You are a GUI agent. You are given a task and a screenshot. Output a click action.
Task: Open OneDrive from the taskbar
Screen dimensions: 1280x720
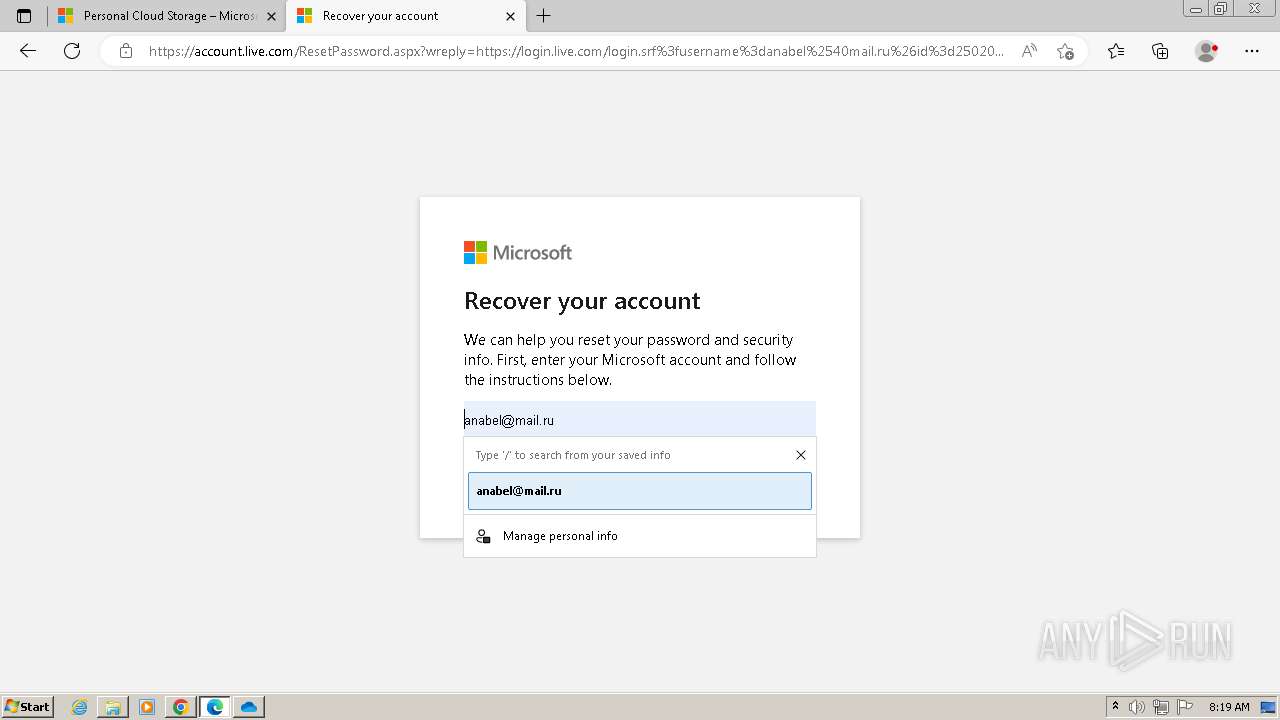249,707
